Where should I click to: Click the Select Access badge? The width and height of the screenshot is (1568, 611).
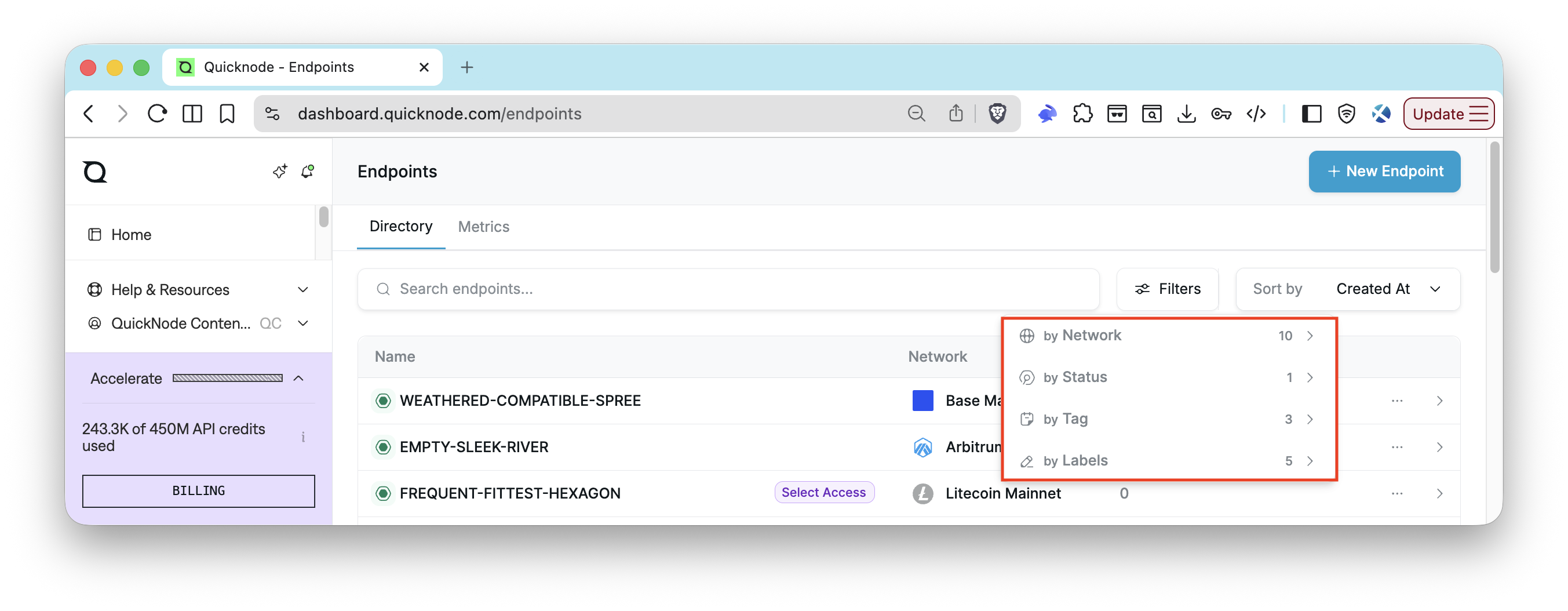pyautogui.click(x=823, y=492)
